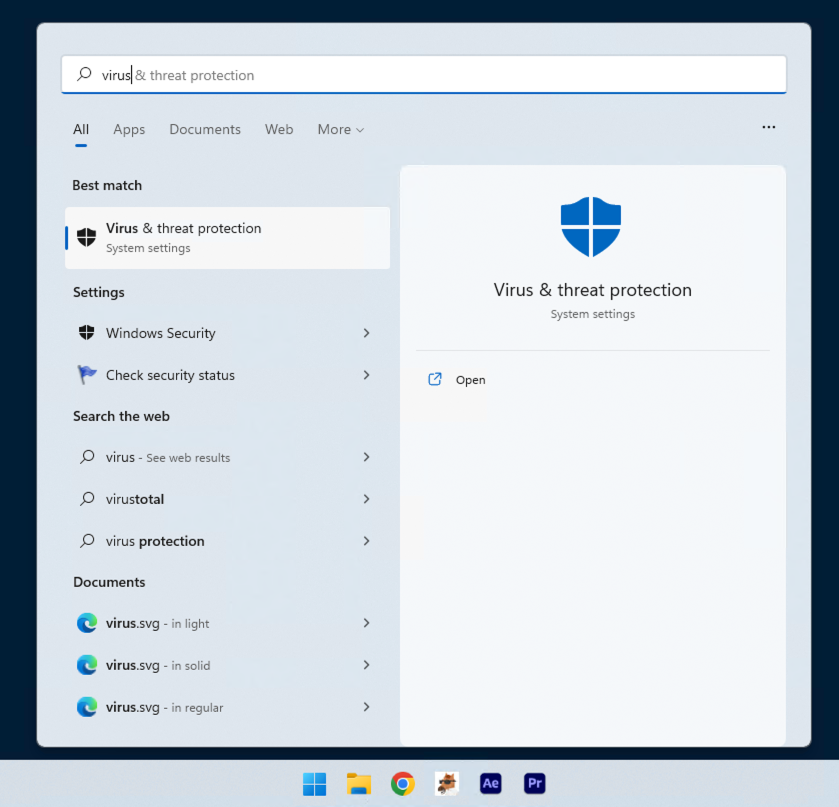Search the web for virus protection
Viewport: 839px width, 807px height.
[227, 541]
